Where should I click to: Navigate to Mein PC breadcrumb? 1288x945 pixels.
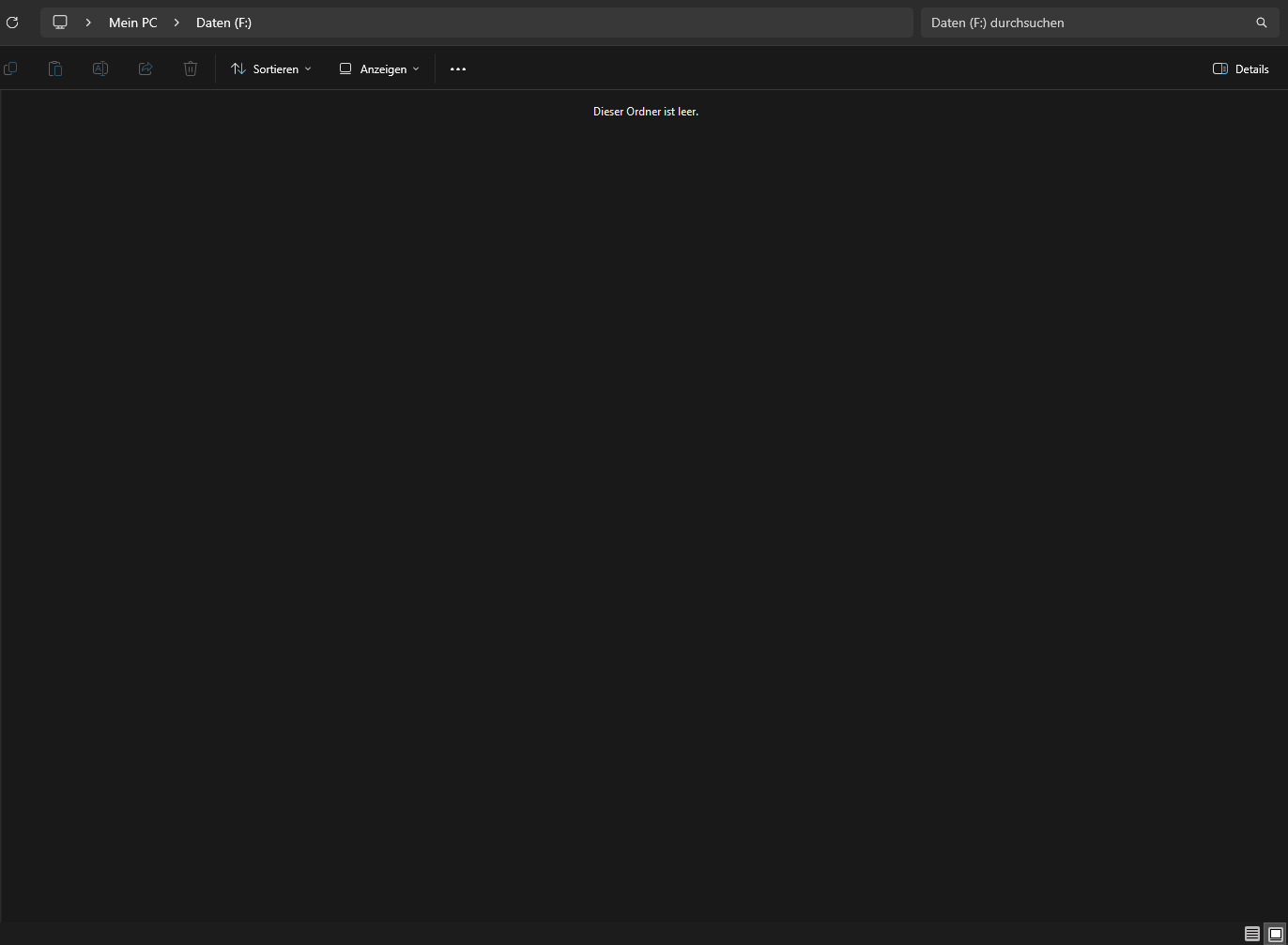[x=133, y=23]
